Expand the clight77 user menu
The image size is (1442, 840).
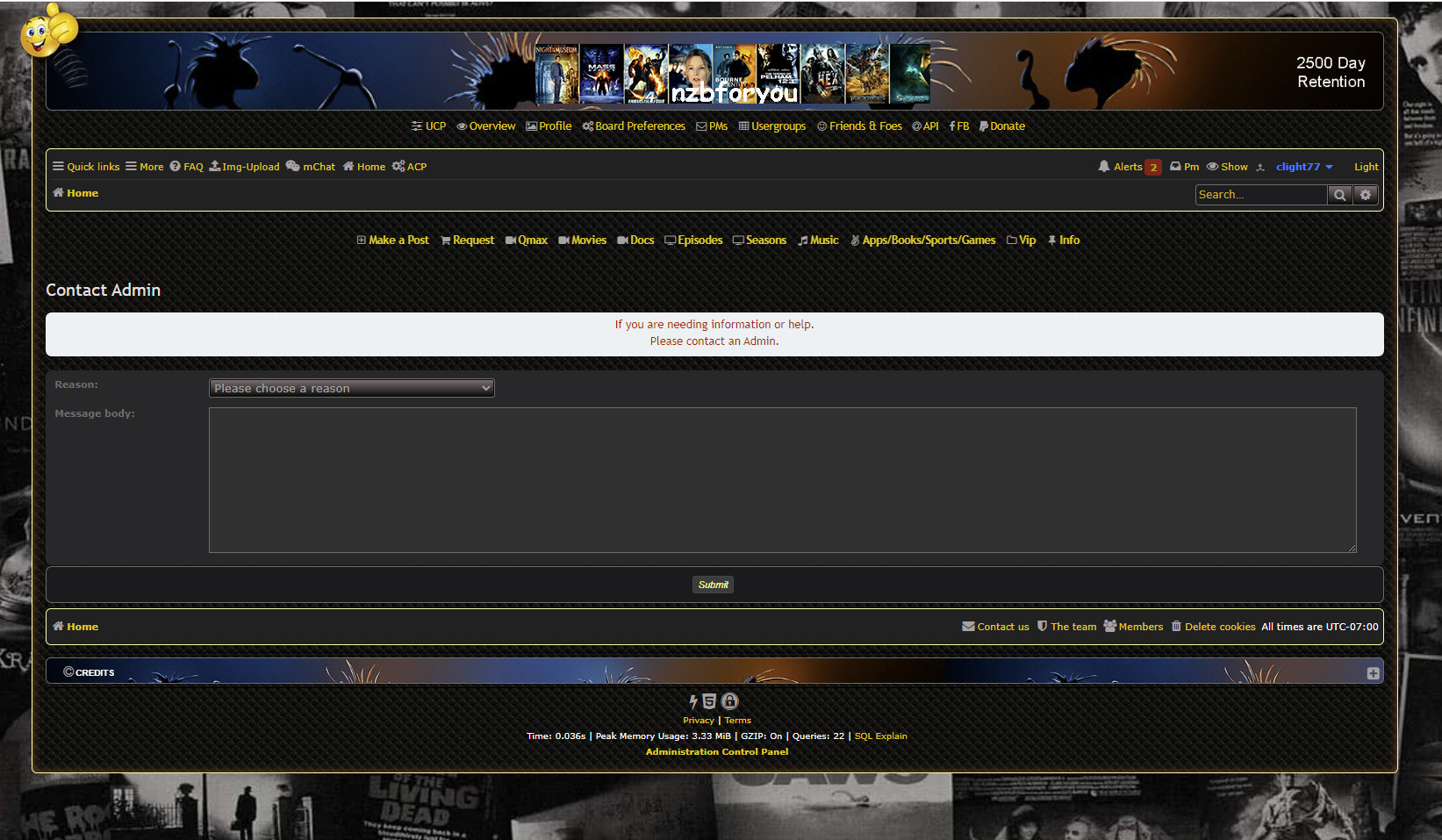(1303, 167)
